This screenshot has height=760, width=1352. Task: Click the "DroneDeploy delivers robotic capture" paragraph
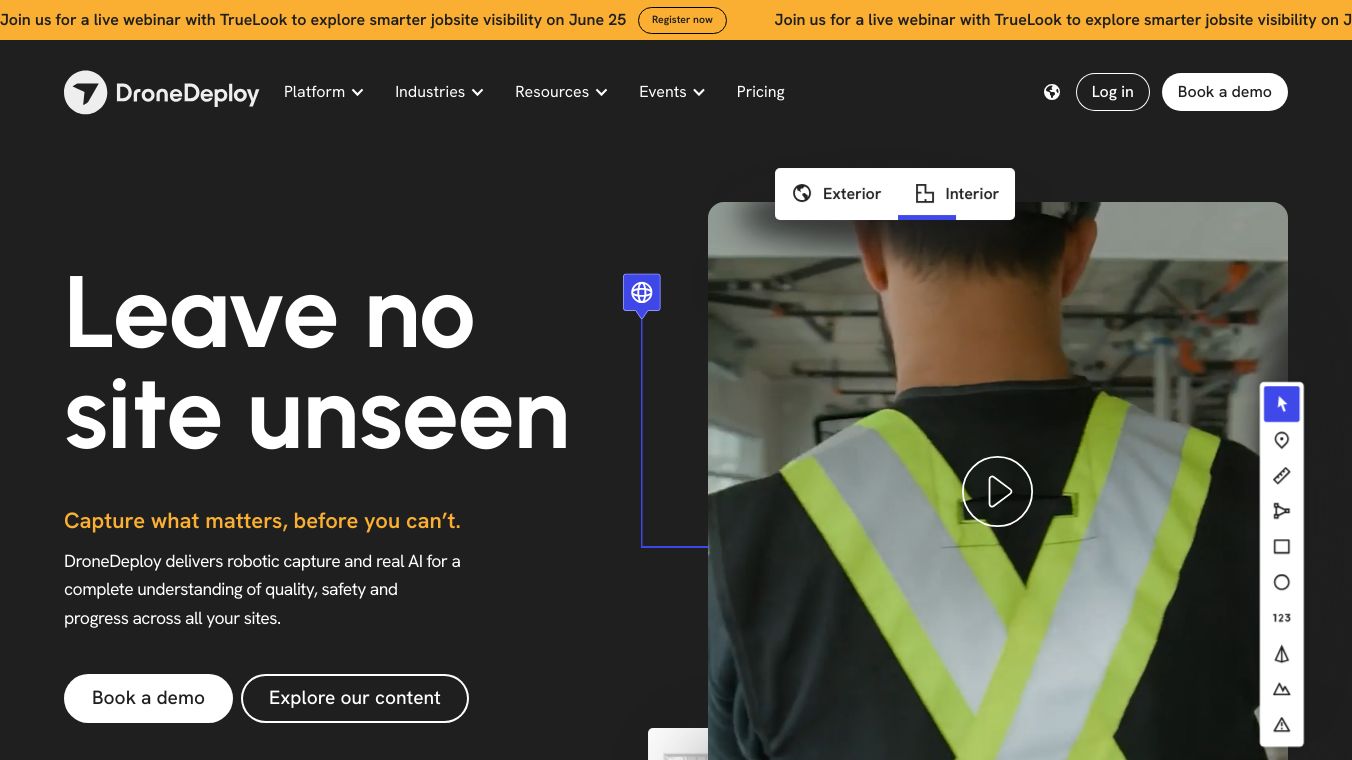[x=263, y=590]
